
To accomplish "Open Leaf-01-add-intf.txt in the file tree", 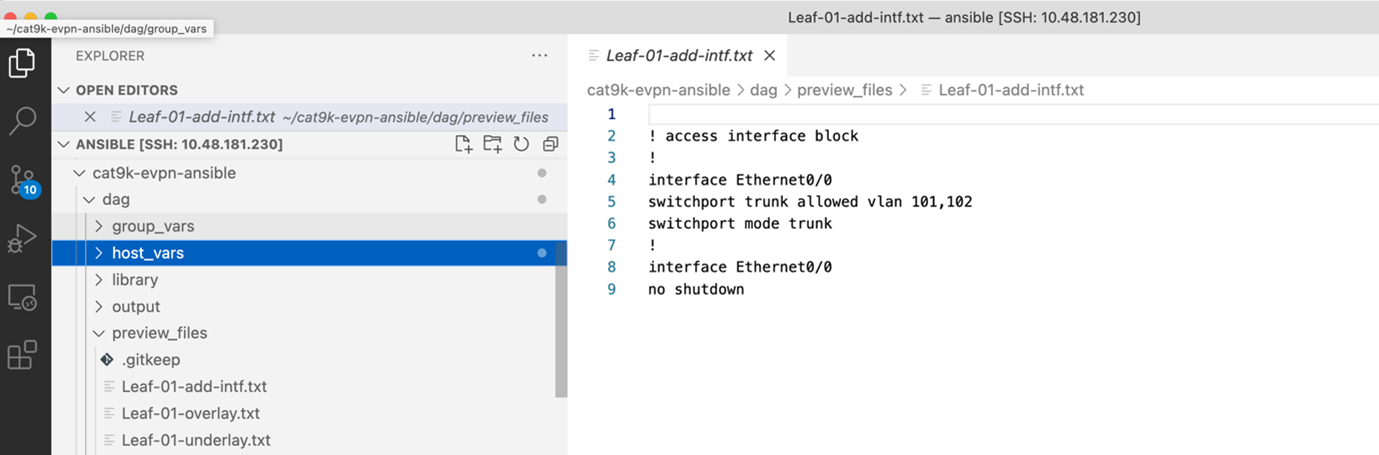I will [x=194, y=386].
